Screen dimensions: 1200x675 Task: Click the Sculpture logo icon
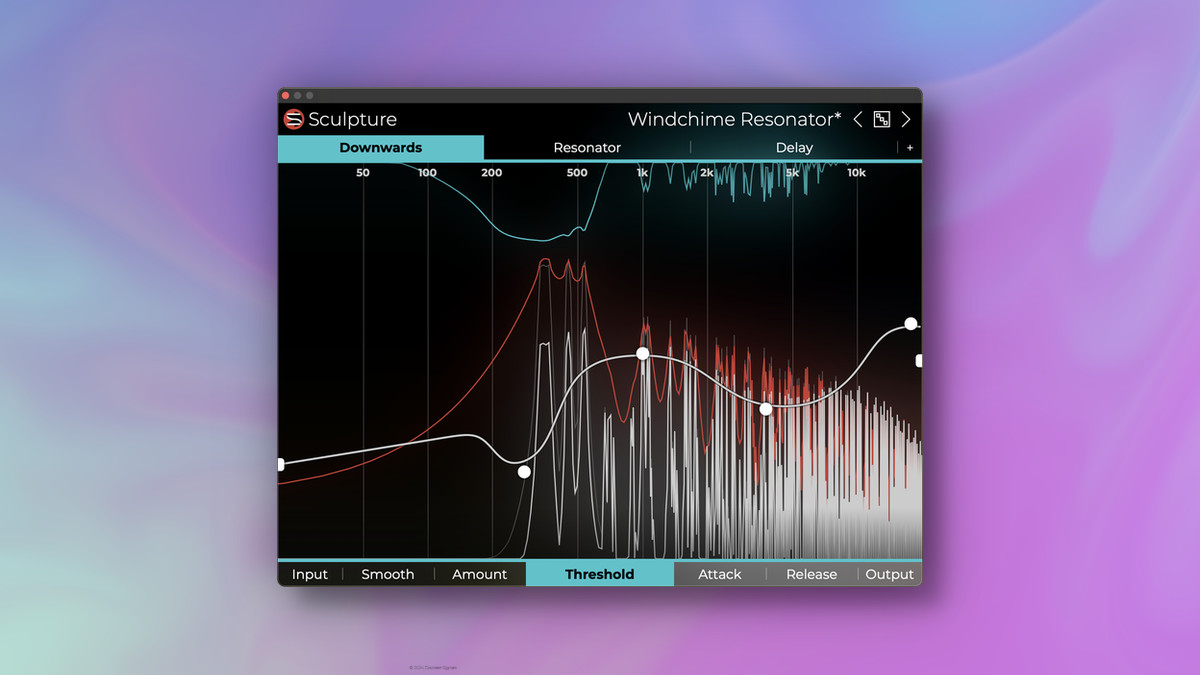point(293,119)
